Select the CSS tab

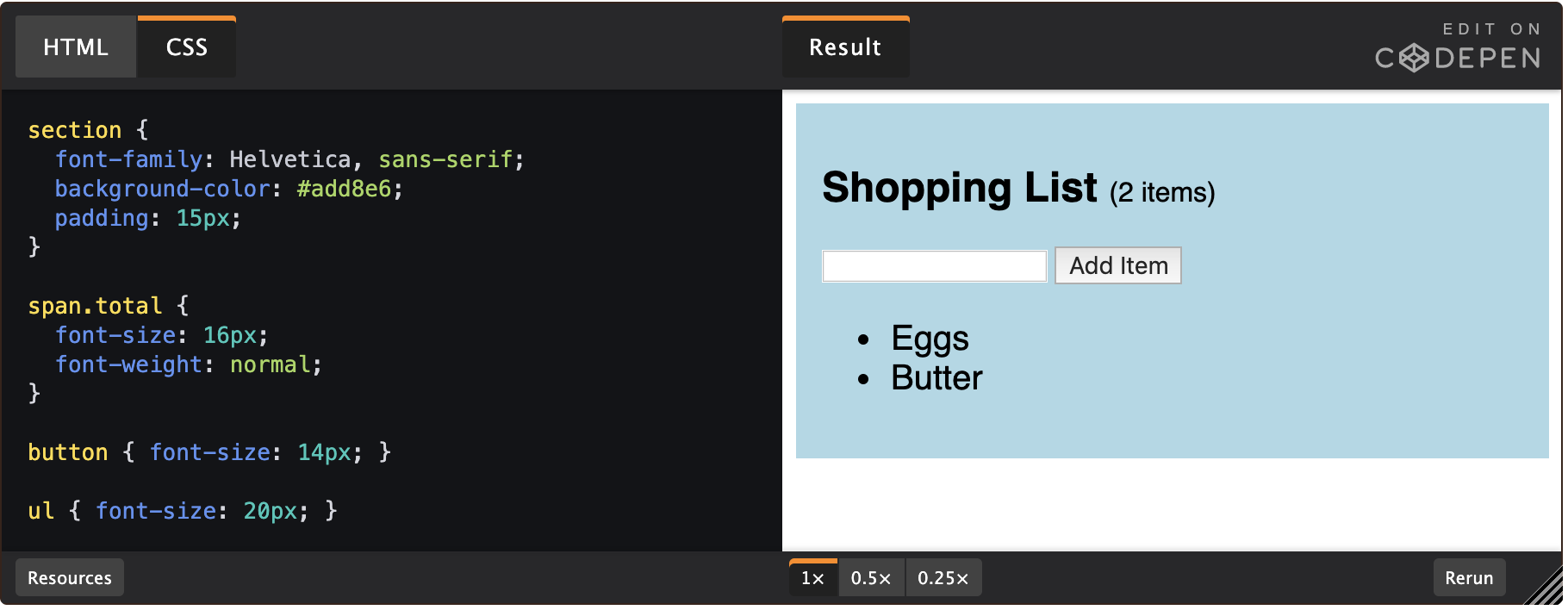point(186,47)
